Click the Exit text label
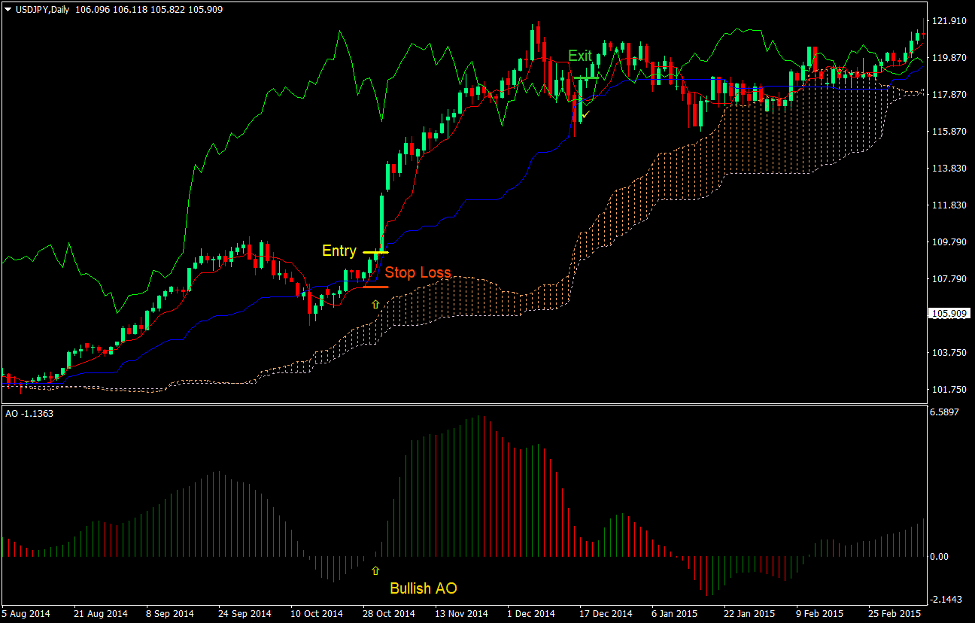The image size is (977, 625). click(x=580, y=56)
